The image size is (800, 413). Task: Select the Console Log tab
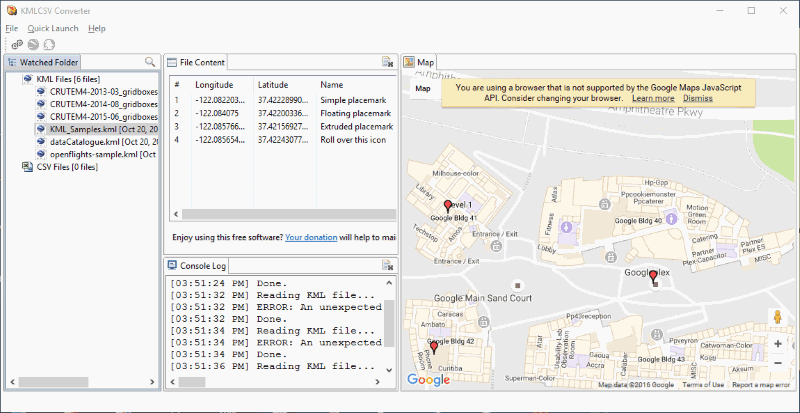click(197, 265)
